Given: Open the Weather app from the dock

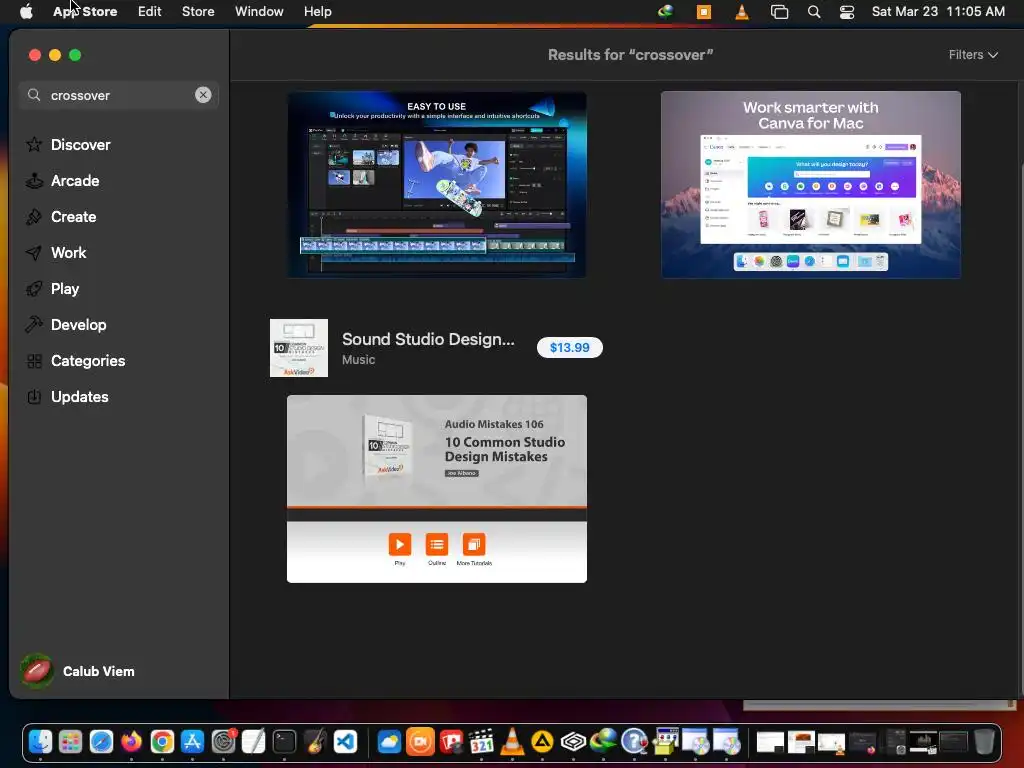Looking at the screenshot, I should pos(389,742).
